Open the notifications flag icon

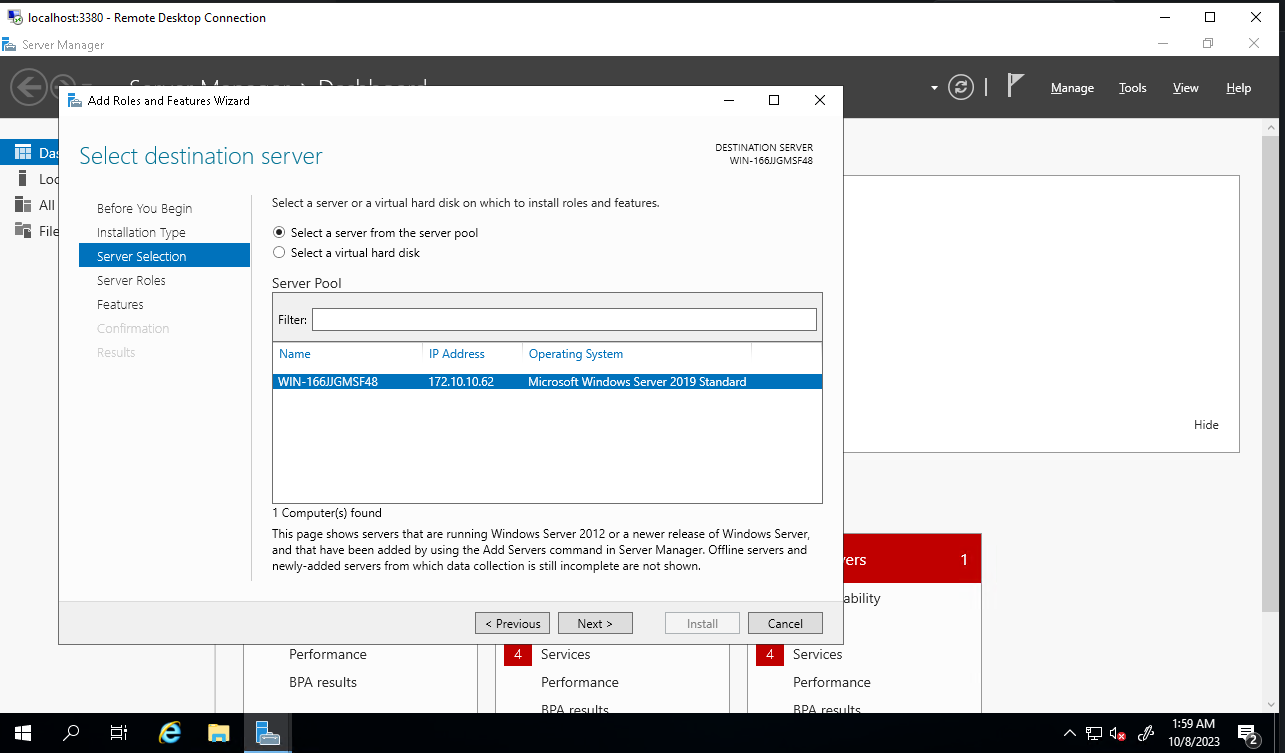click(1015, 86)
